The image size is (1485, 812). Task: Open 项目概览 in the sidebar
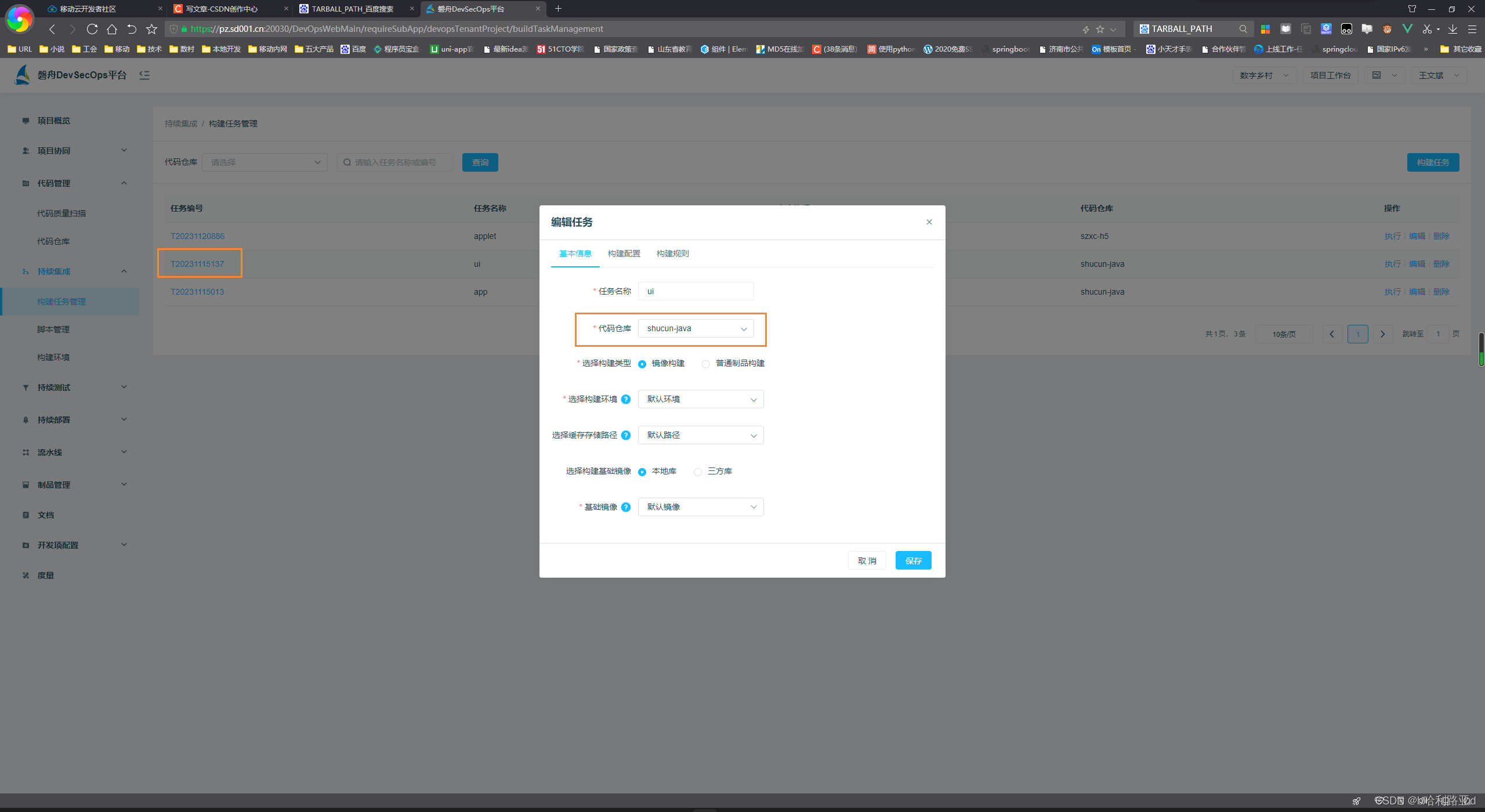(x=53, y=121)
